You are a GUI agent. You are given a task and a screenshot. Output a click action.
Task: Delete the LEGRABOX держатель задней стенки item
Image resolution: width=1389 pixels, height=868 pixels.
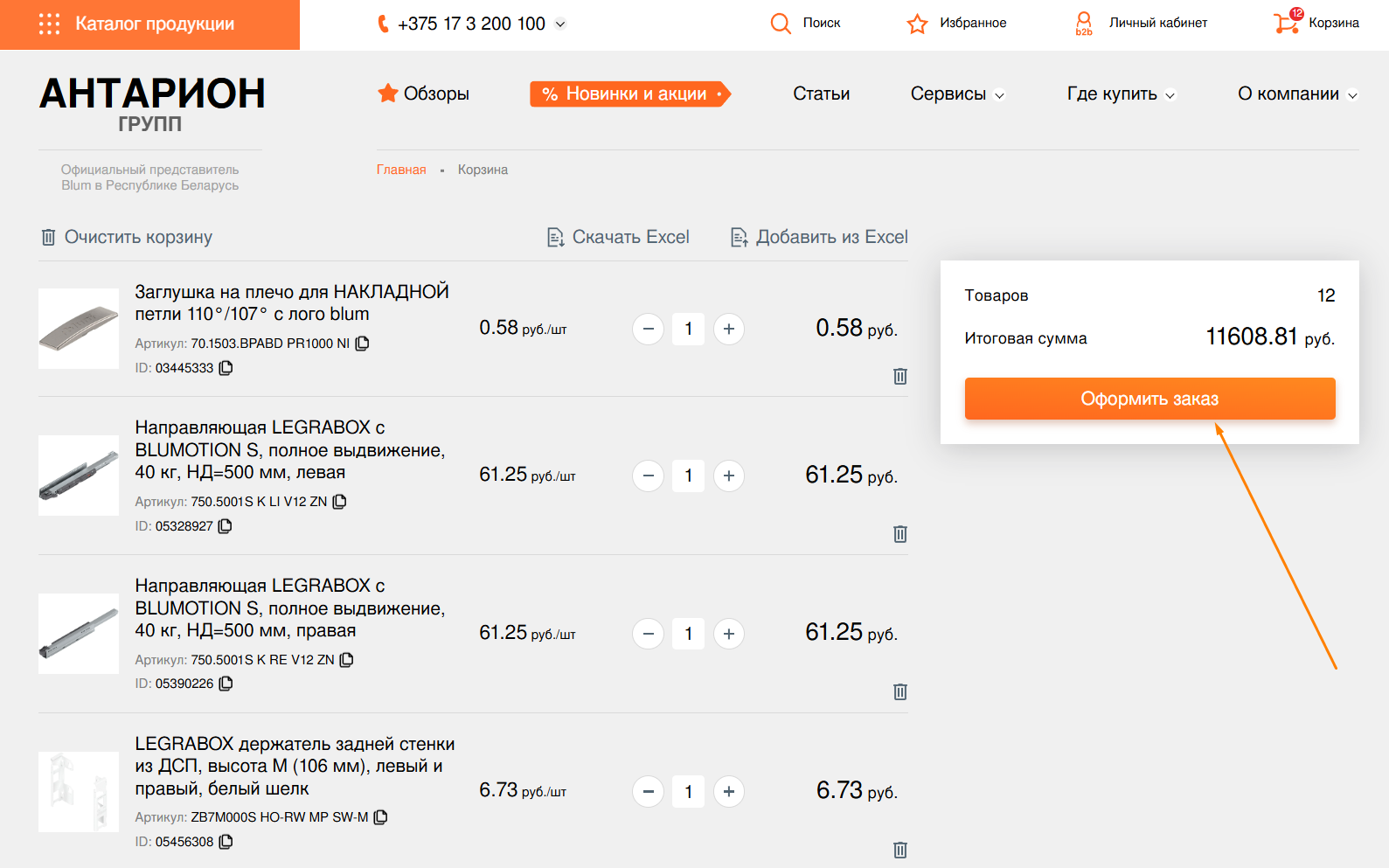point(900,850)
